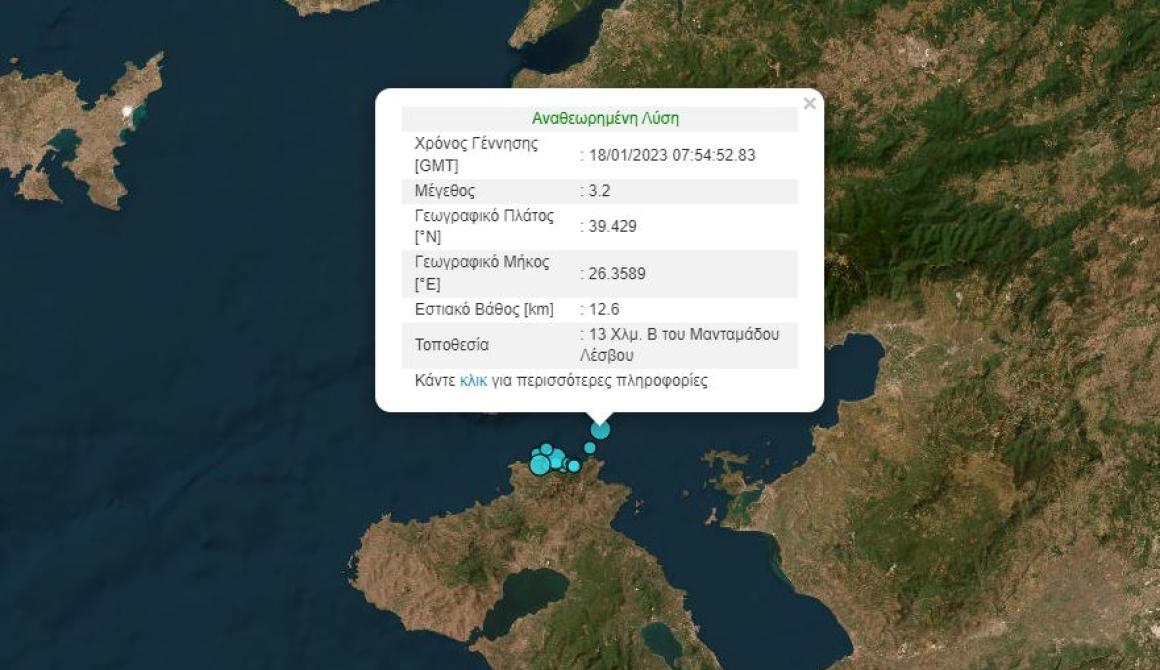The height and width of the screenshot is (670, 1160).
Task: Click the 'Τοποθεσία' row label
Action: pyautogui.click(x=452, y=345)
